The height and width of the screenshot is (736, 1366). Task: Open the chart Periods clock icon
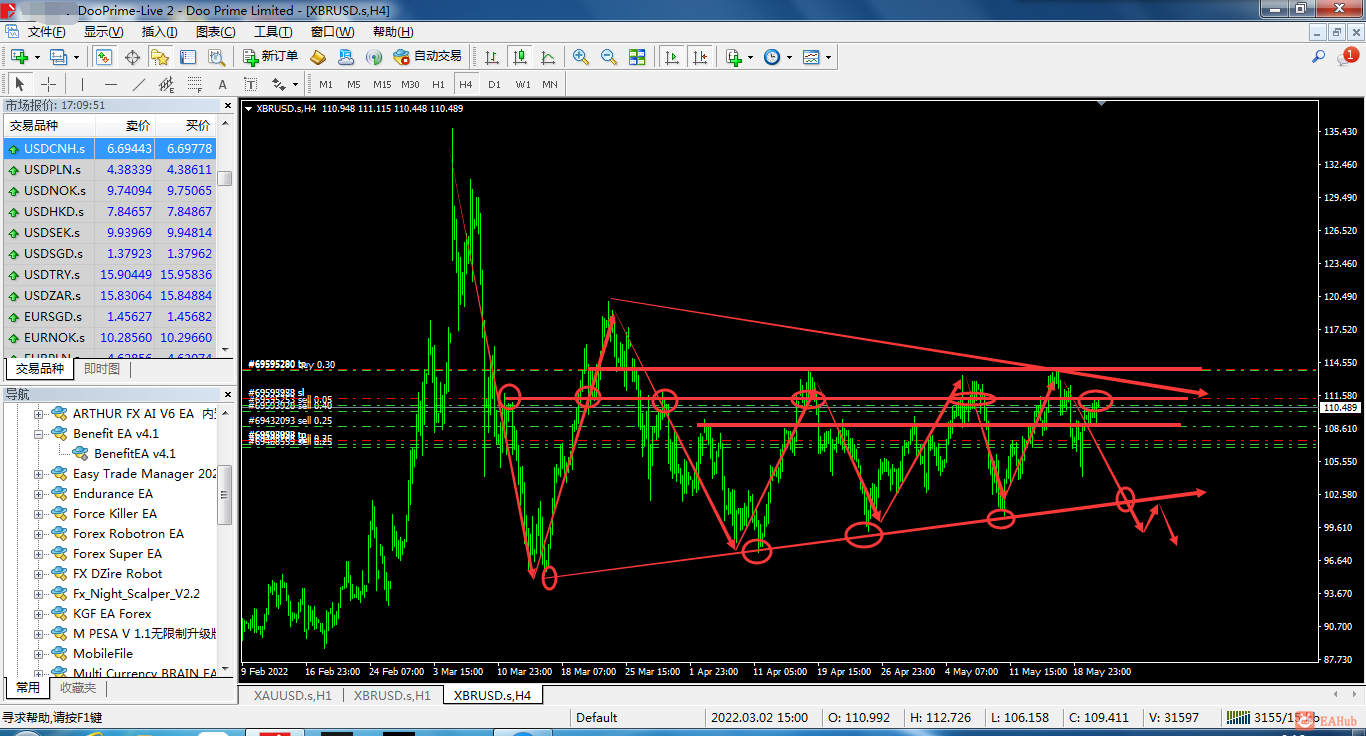click(772, 57)
